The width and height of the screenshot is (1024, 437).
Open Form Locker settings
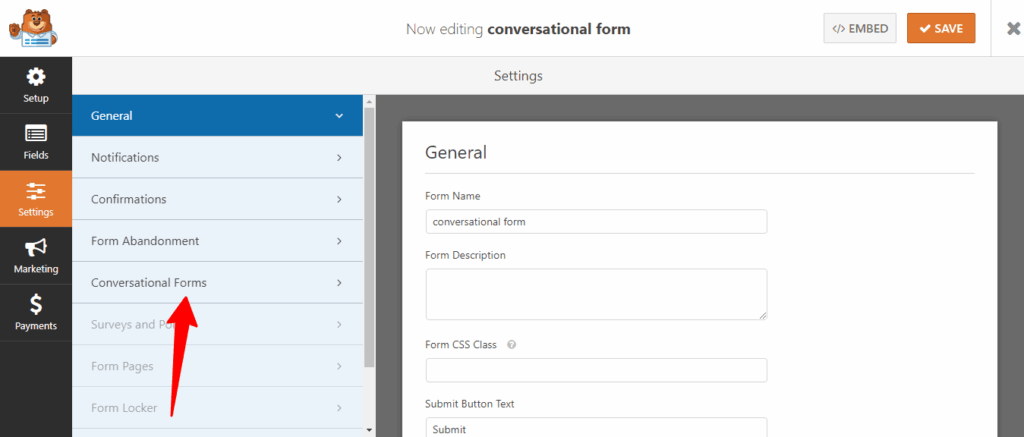click(217, 408)
